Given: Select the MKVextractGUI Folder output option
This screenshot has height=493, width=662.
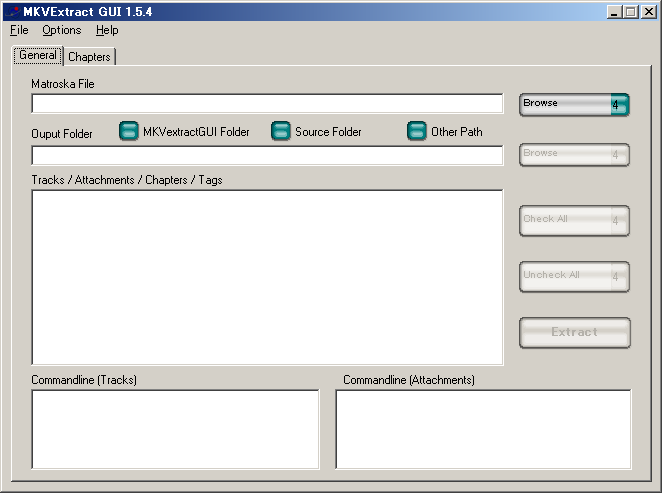Looking at the screenshot, I should 129,132.
